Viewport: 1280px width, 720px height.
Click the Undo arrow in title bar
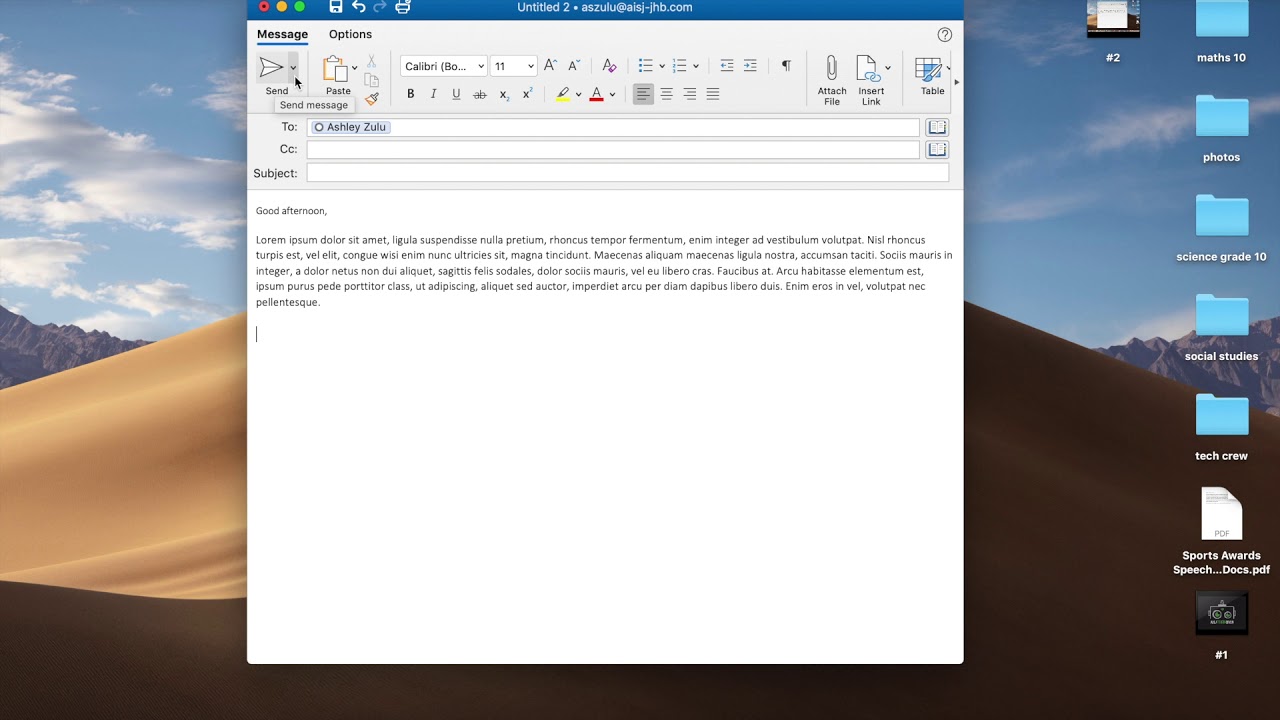[x=359, y=7]
